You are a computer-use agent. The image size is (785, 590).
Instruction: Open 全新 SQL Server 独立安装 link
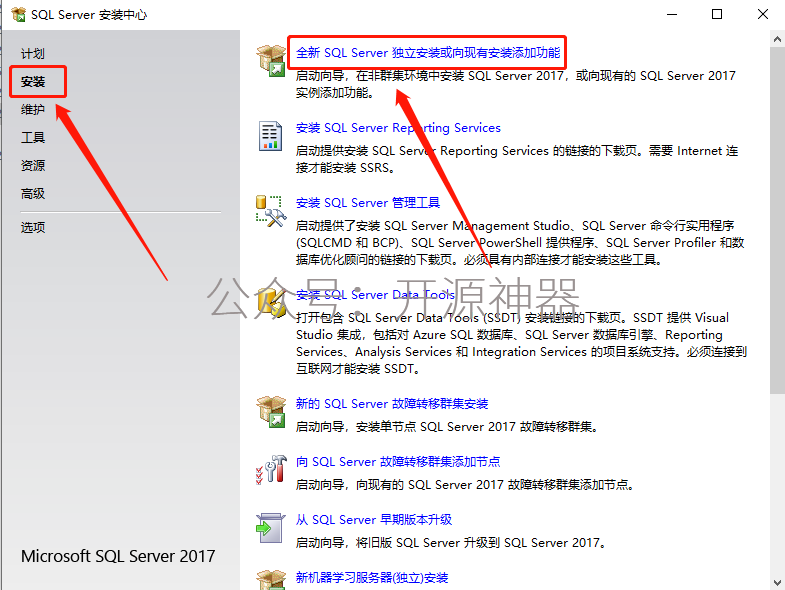(x=428, y=53)
